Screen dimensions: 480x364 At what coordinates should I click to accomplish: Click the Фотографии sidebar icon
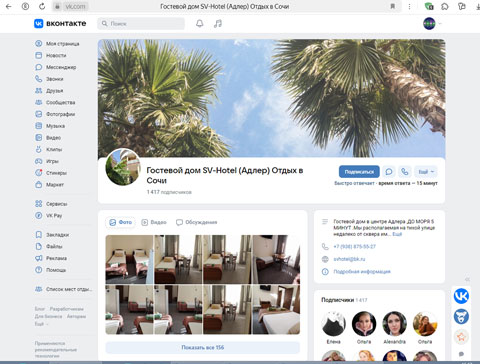[39, 114]
